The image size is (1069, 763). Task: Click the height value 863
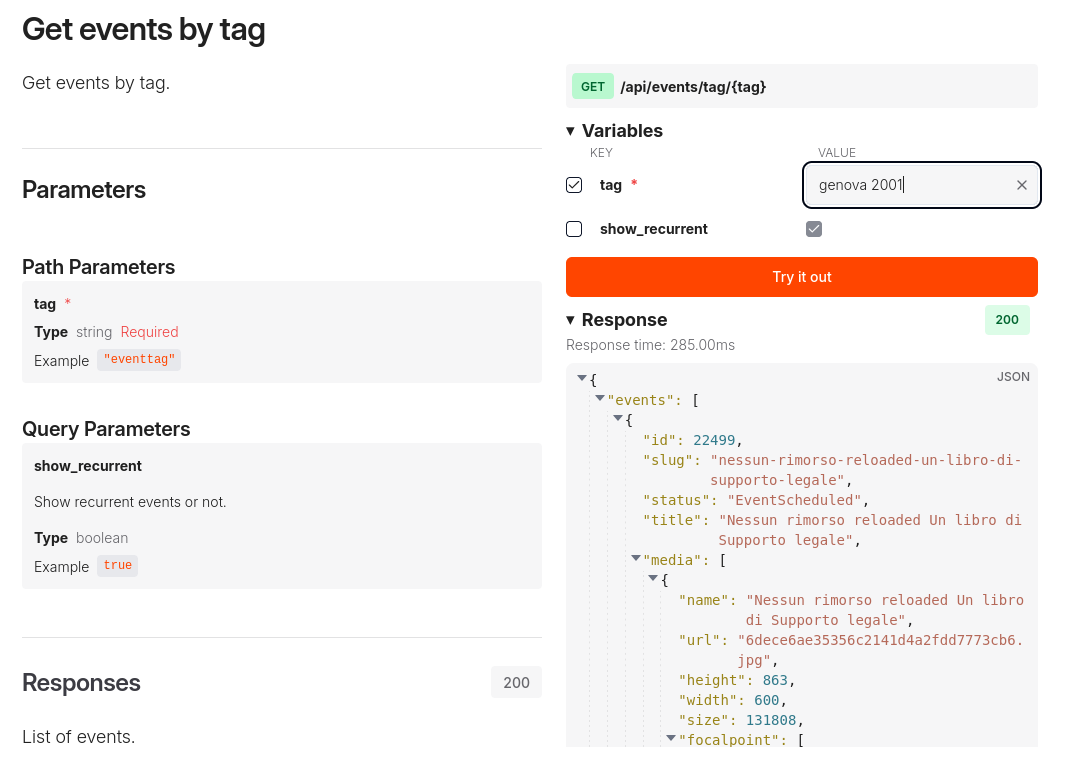pyautogui.click(x=774, y=680)
